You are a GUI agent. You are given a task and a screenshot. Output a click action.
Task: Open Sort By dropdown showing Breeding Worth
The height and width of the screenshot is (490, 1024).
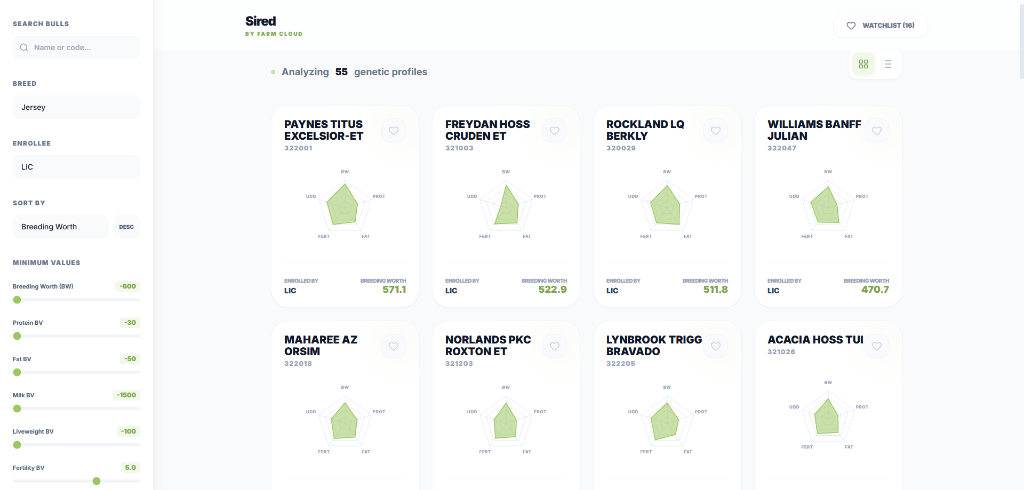[x=61, y=227]
